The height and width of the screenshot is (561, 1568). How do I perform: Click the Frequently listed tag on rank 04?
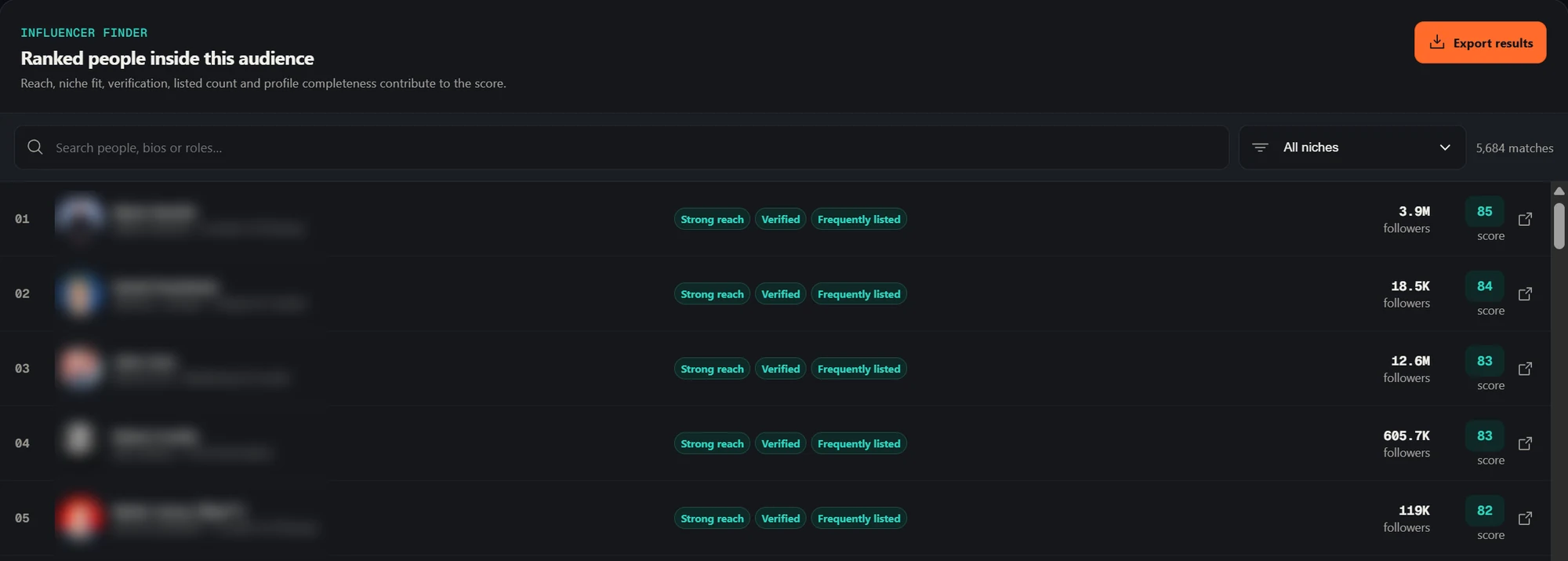tap(858, 443)
